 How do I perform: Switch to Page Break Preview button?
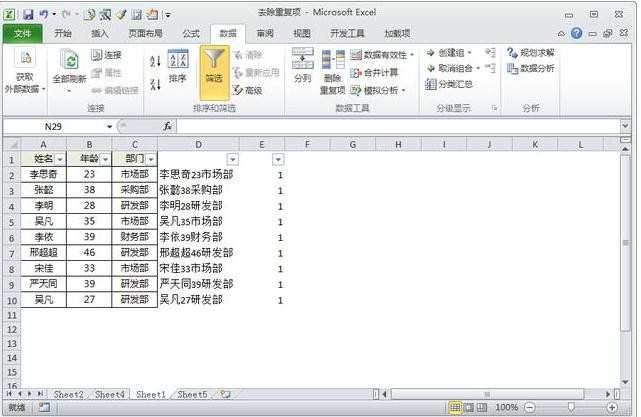click(x=482, y=407)
